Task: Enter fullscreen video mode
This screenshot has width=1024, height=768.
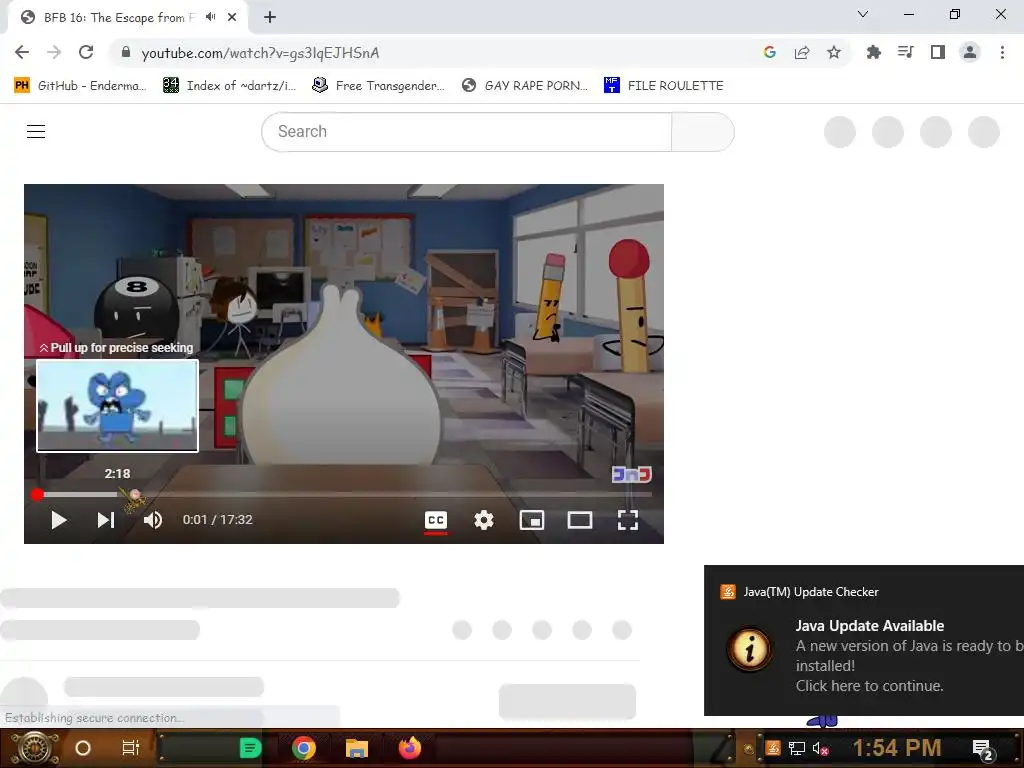Action: 628,520
